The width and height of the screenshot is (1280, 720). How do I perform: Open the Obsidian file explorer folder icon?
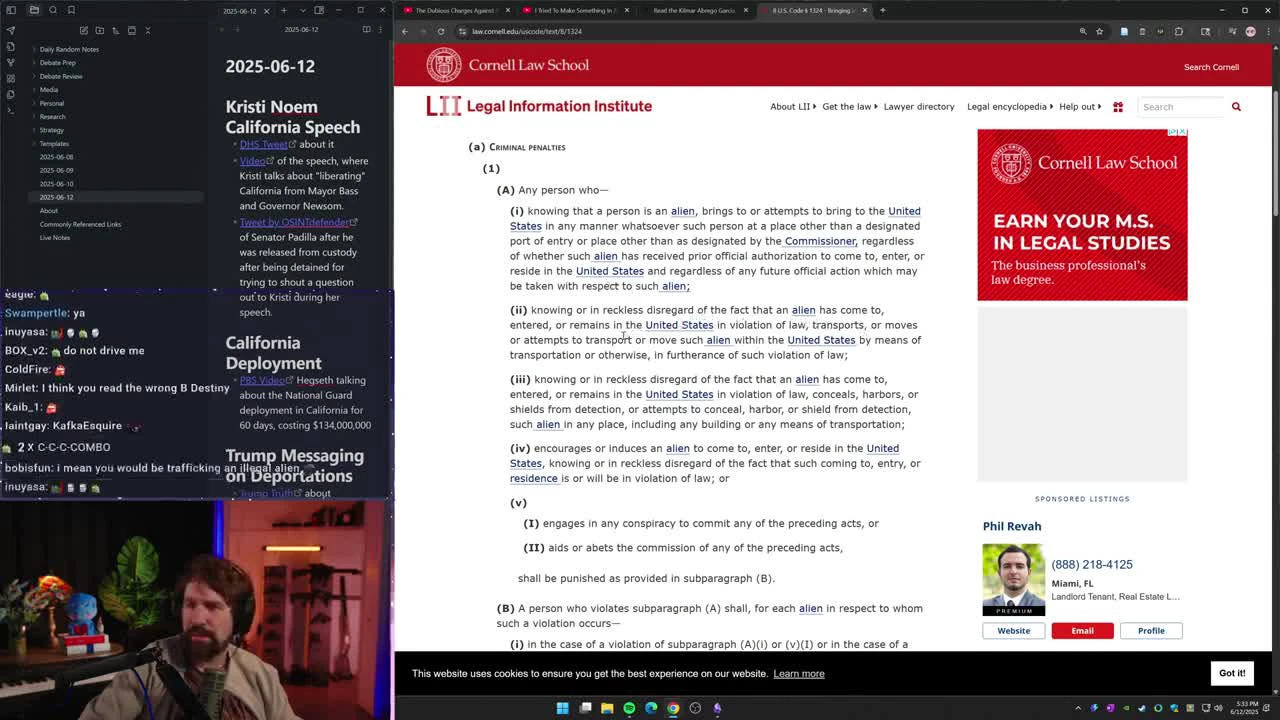tap(34, 10)
